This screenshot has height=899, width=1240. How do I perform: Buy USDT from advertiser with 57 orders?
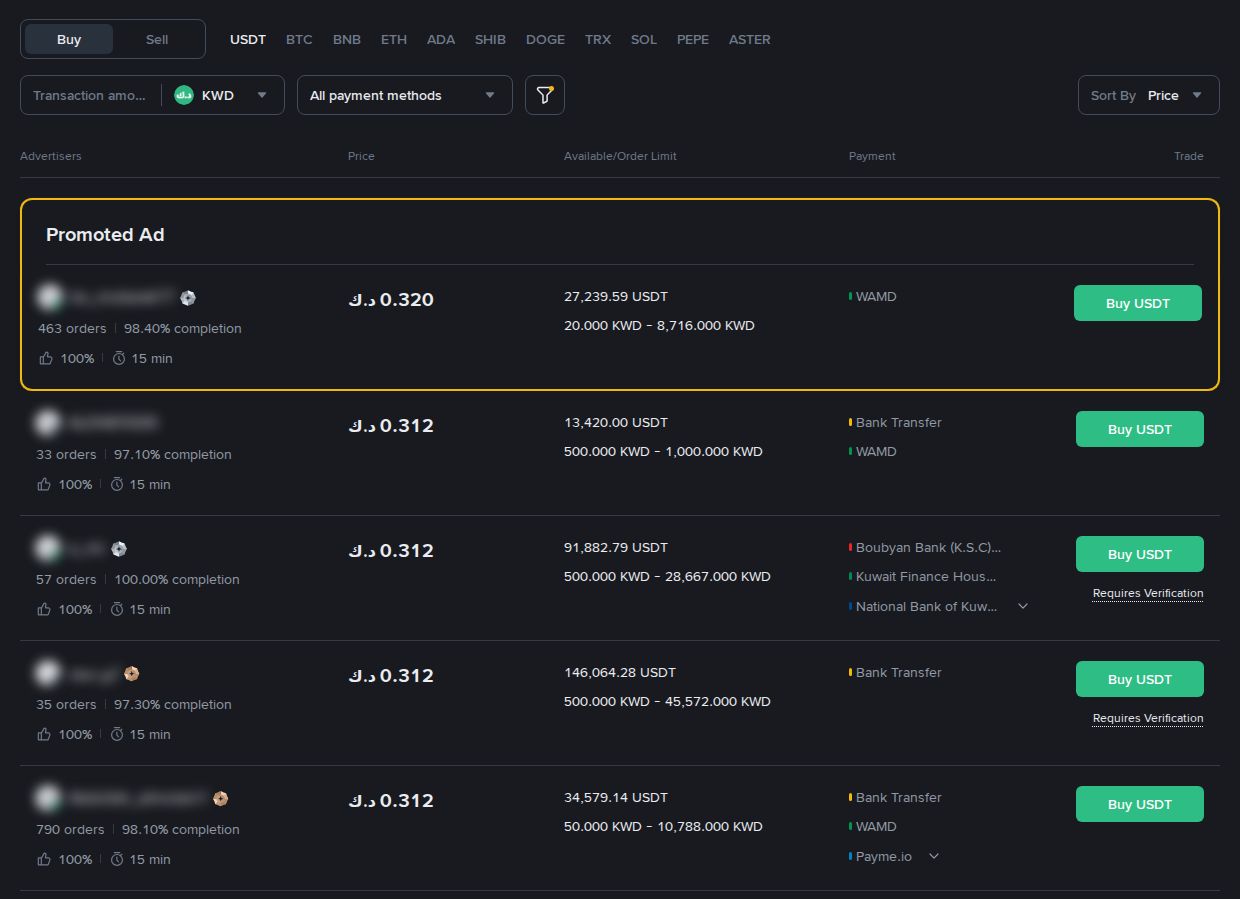[1140, 554]
